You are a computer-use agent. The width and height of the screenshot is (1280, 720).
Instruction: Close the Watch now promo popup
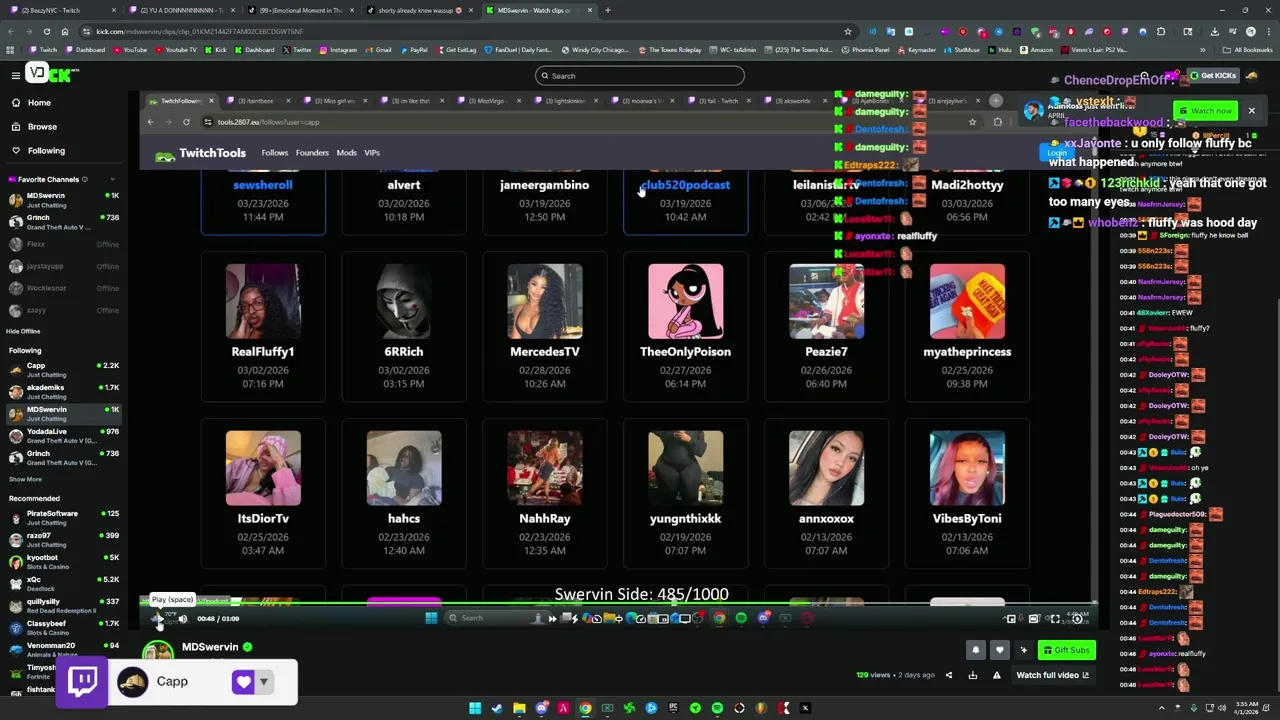pyautogui.click(x=1251, y=111)
